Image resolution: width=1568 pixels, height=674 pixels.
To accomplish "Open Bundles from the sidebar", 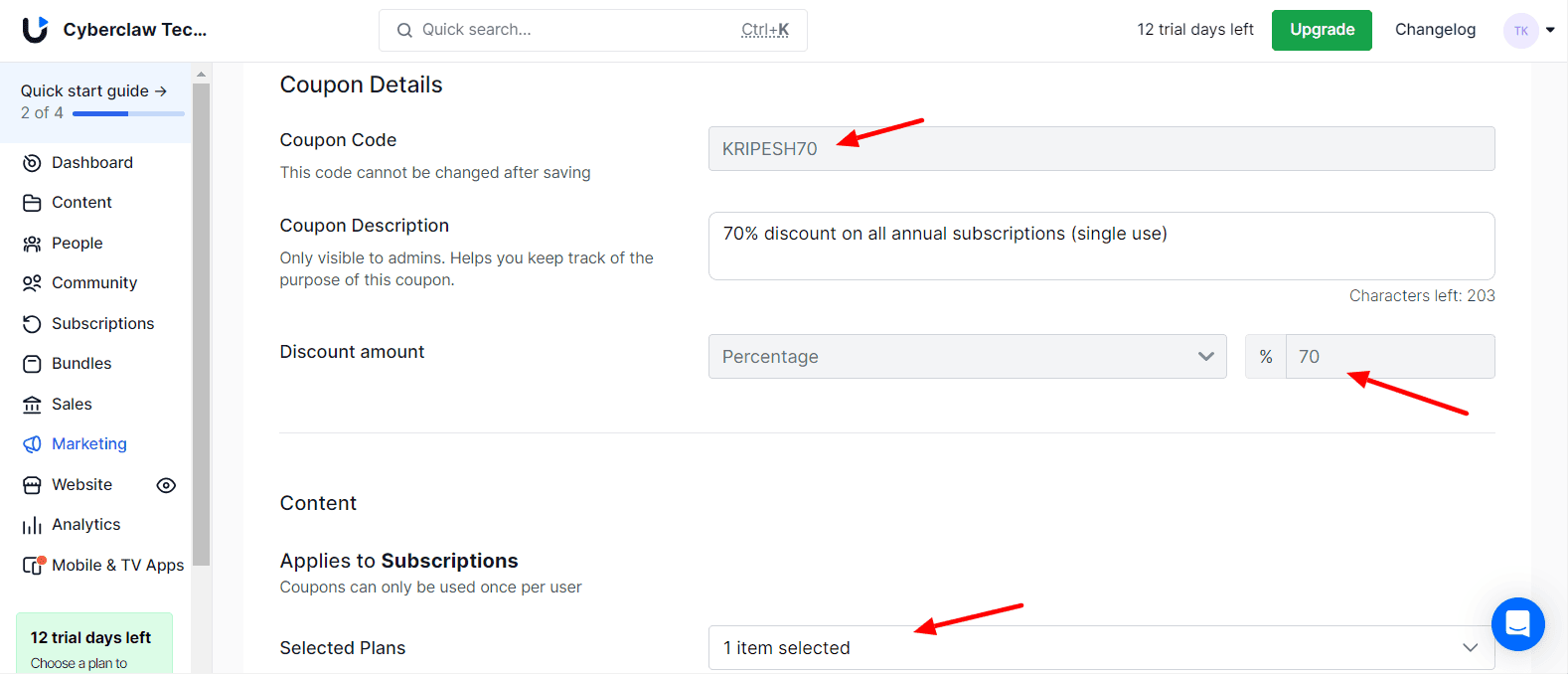I will pos(81,364).
